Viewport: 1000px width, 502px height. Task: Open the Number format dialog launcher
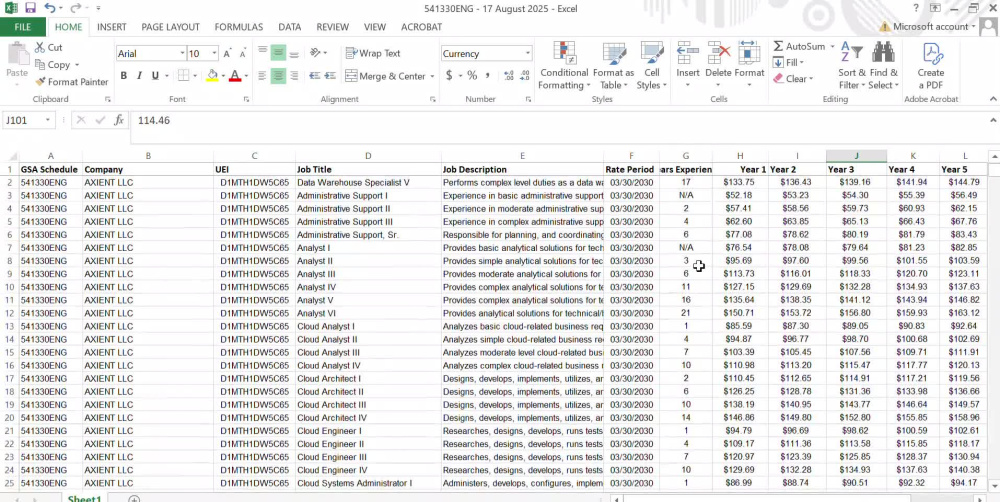[528, 100]
